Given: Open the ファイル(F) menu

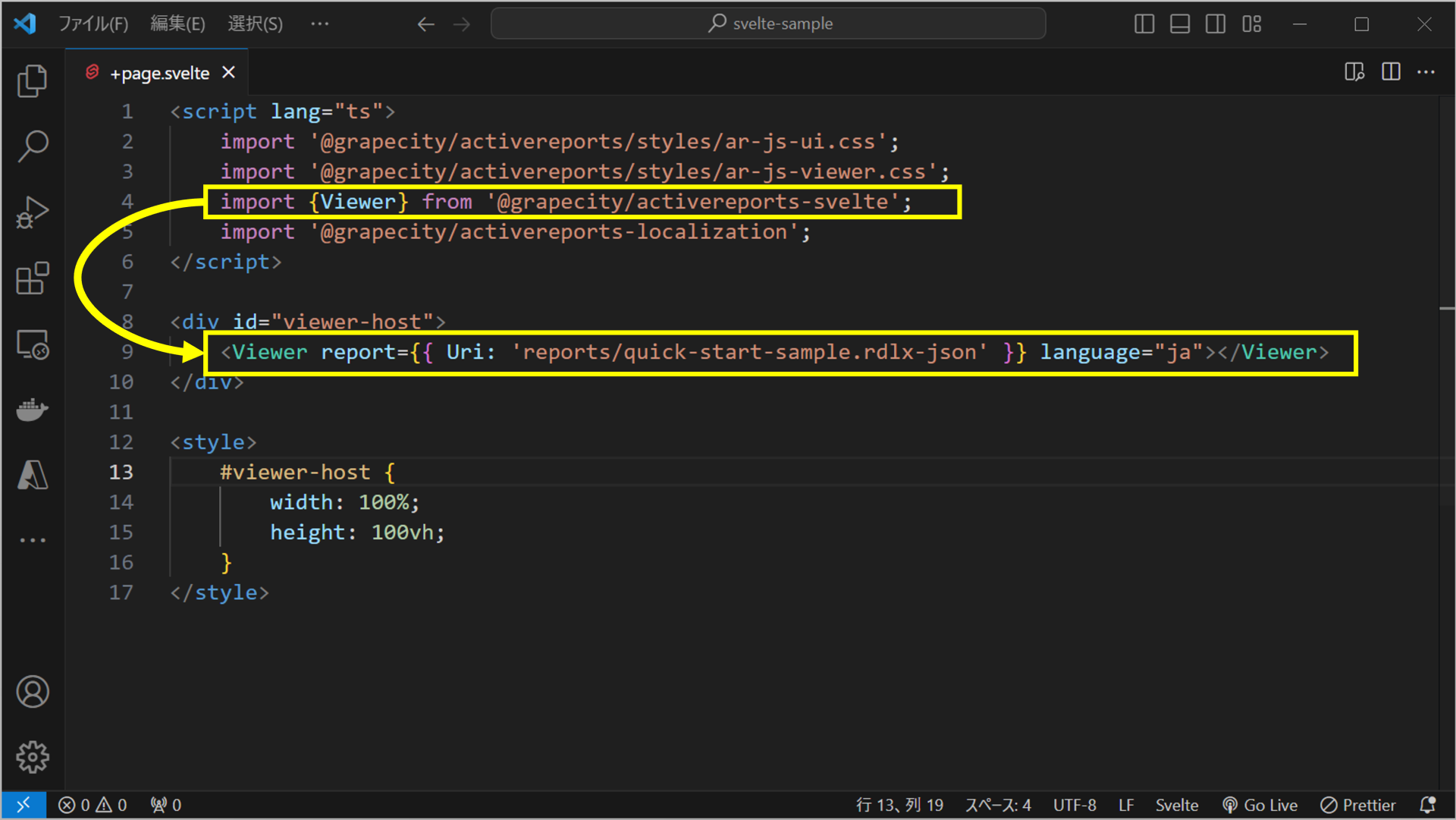Looking at the screenshot, I should point(93,24).
